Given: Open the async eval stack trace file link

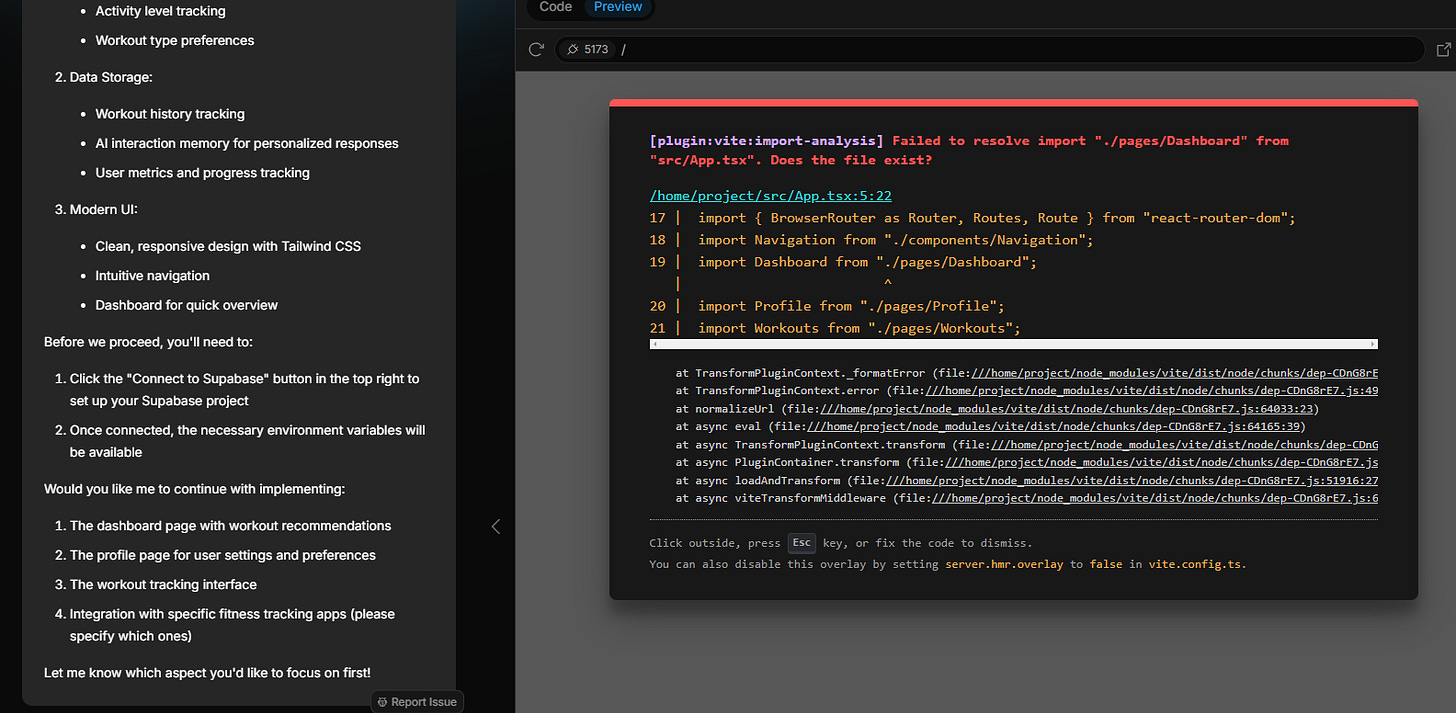Looking at the screenshot, I should point(1053,427).
